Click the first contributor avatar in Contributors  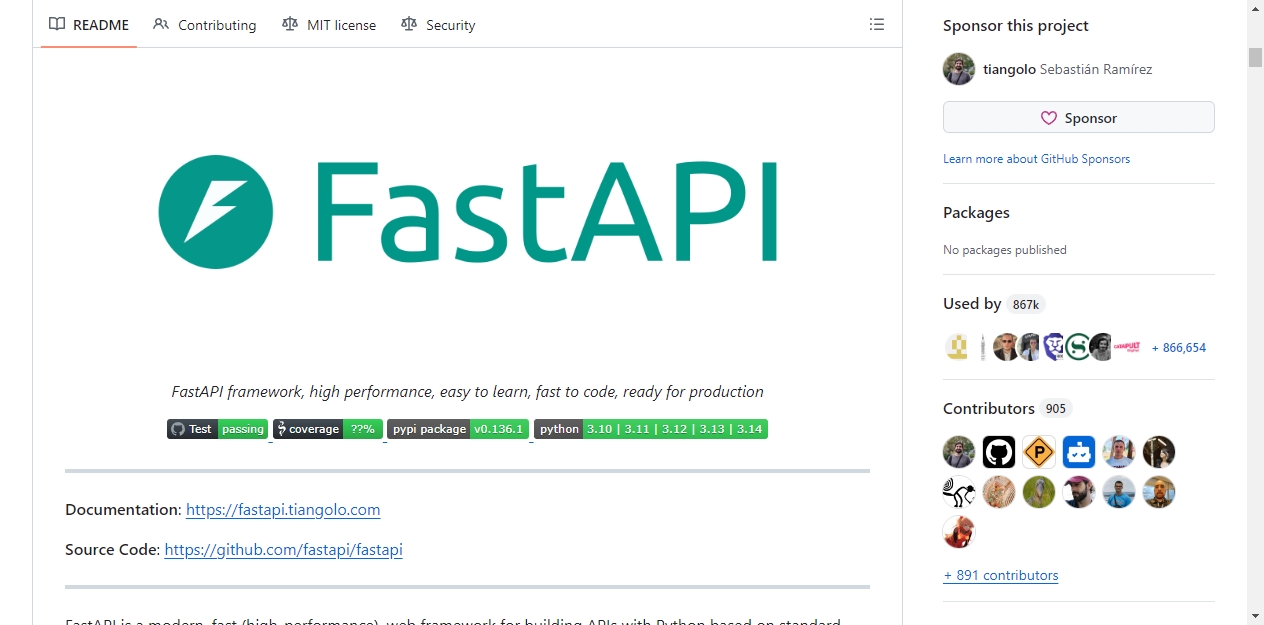(x=959, y=452)
